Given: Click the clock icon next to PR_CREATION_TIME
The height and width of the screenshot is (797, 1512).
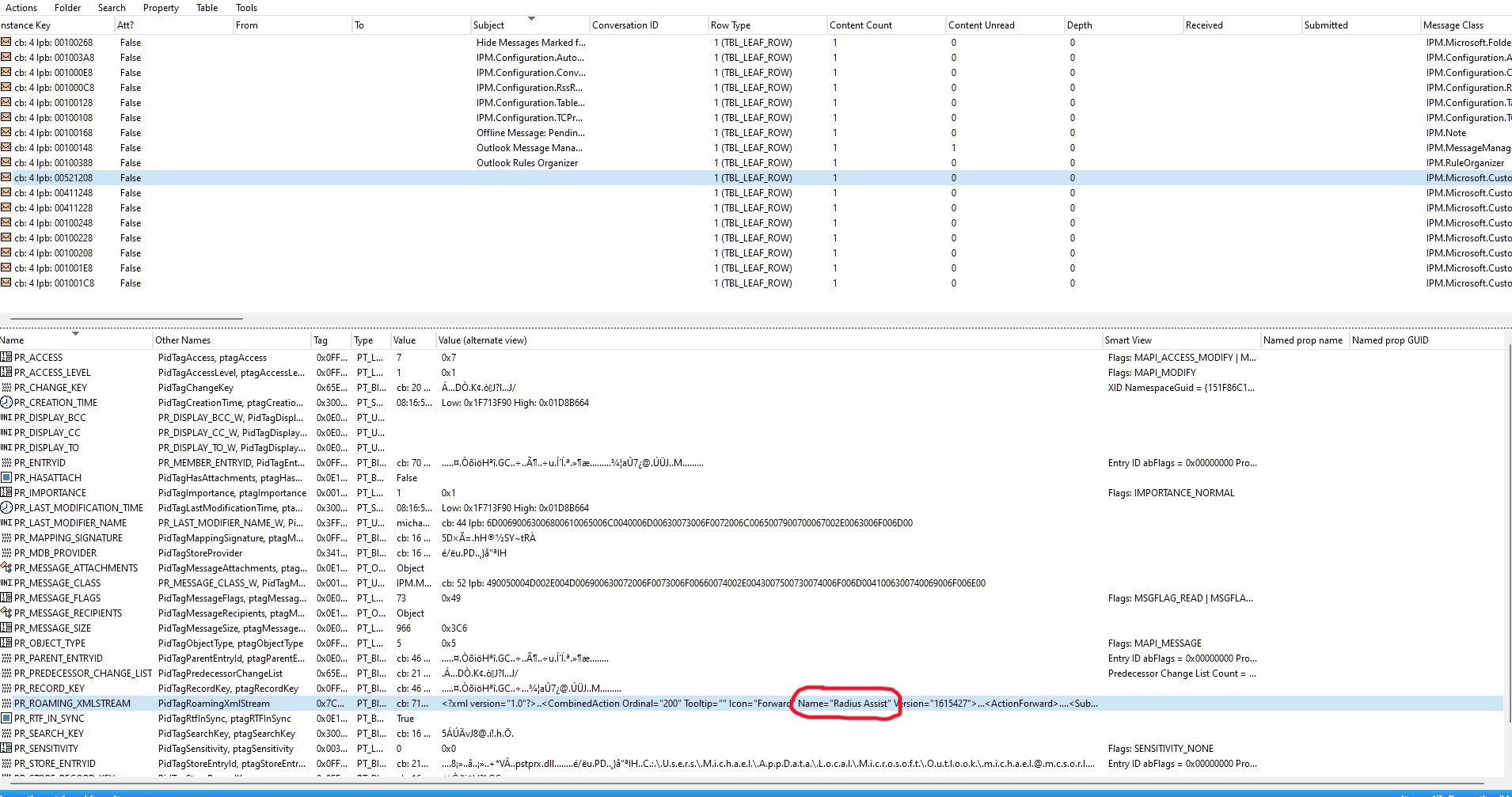Looking at the screenshot, I should click(x=8, y=402).
